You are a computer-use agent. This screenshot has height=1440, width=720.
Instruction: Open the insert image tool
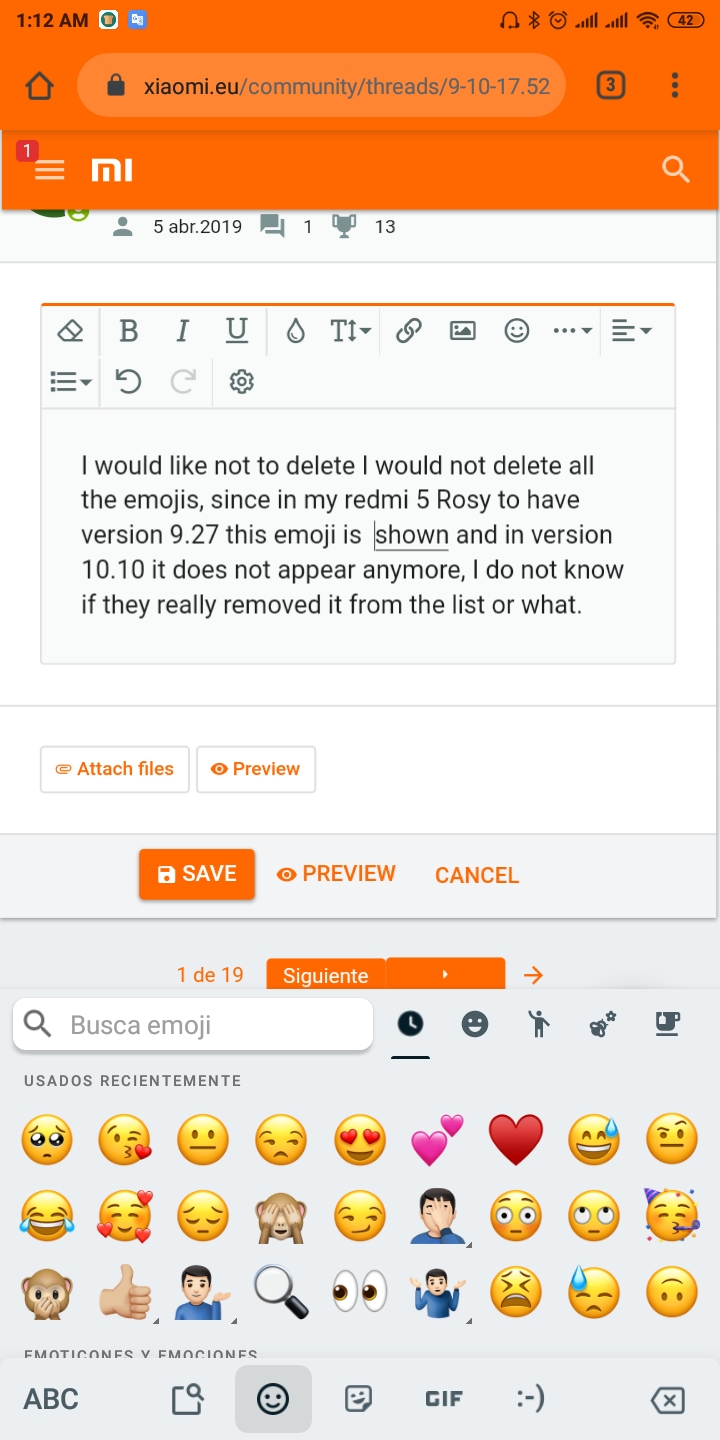pos(462,331)
